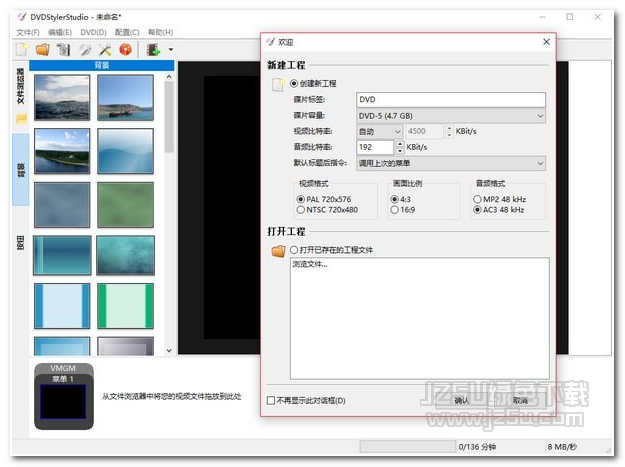This screenshot has width=625, height=467.
Task: Click background list scroll up arrow
Action: (169, 77)
